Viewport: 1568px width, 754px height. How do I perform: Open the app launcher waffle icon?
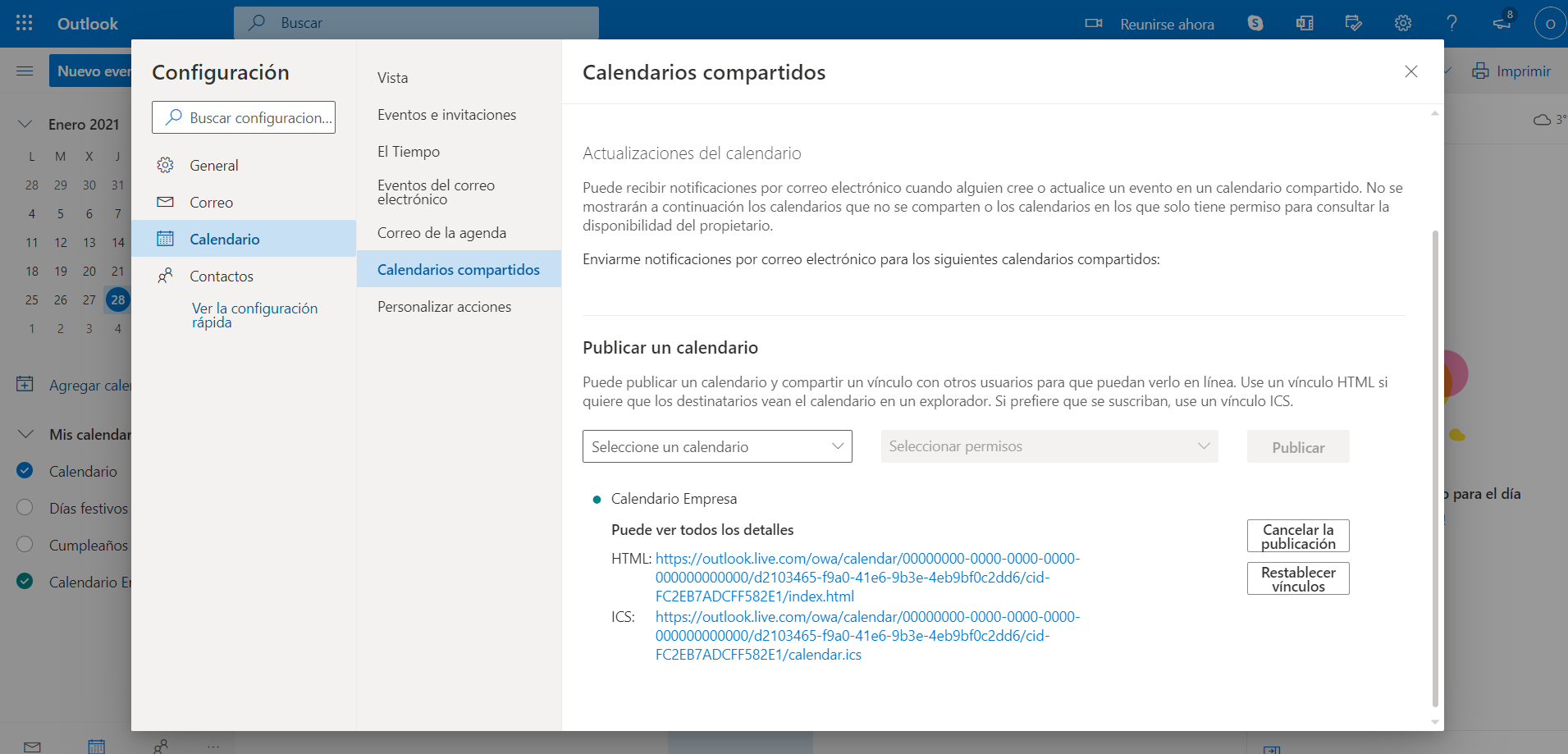click(x=25, y=23)
